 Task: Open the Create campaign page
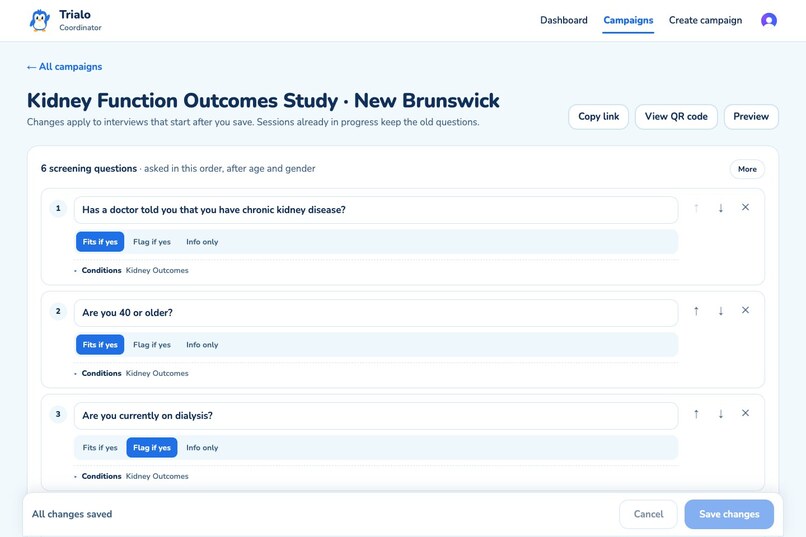[705, 21]
